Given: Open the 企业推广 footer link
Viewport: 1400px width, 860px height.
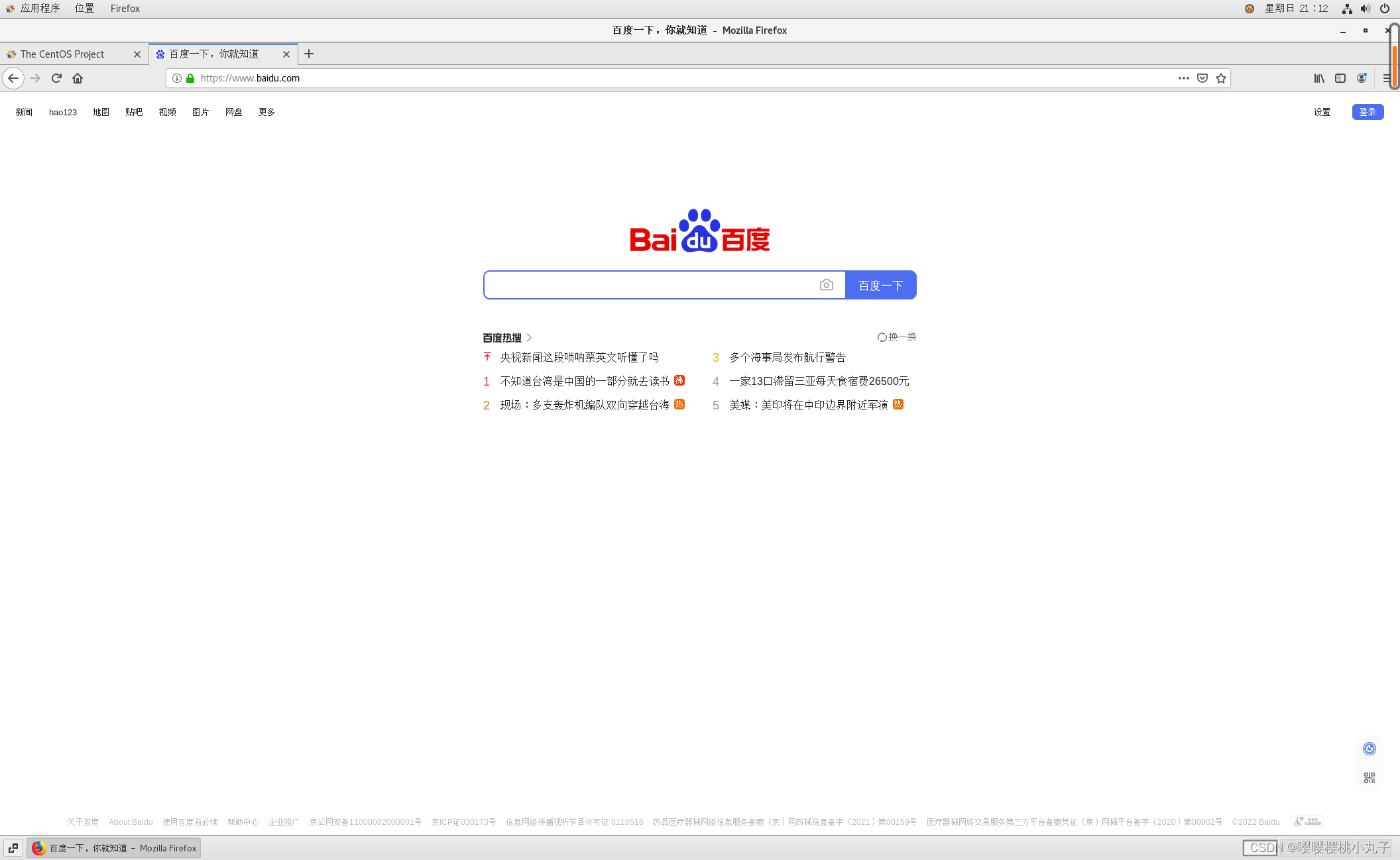Looking at the screenshot, I should tap(284, 822).
